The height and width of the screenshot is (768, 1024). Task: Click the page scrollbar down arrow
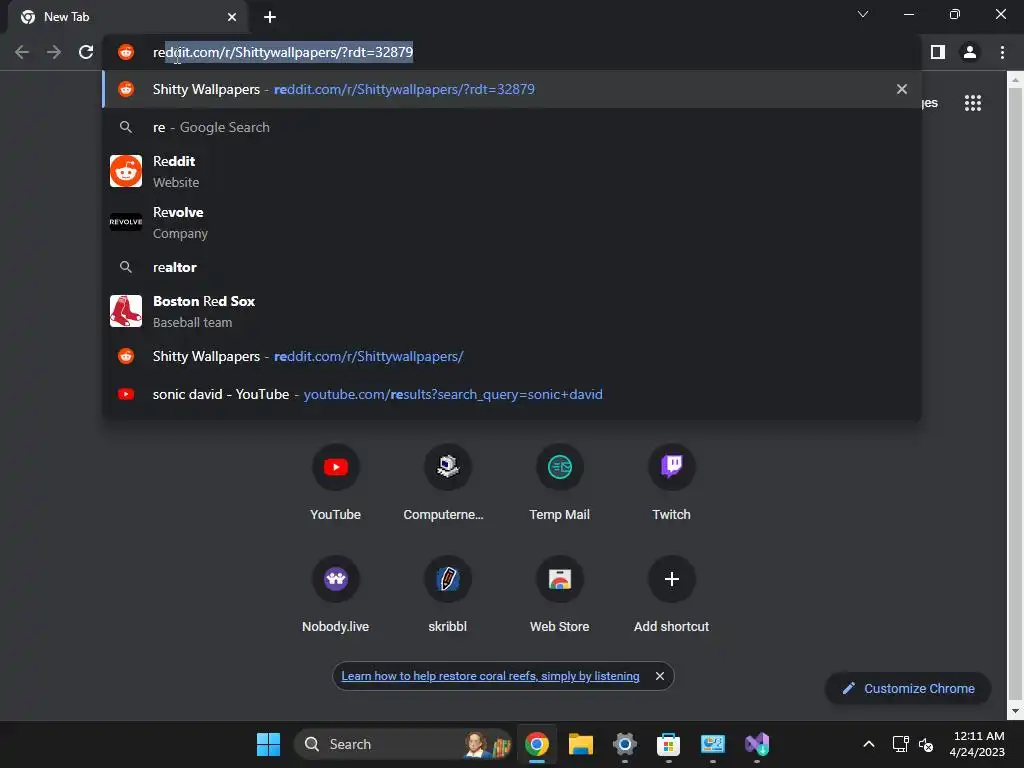tap(1015, 711)
